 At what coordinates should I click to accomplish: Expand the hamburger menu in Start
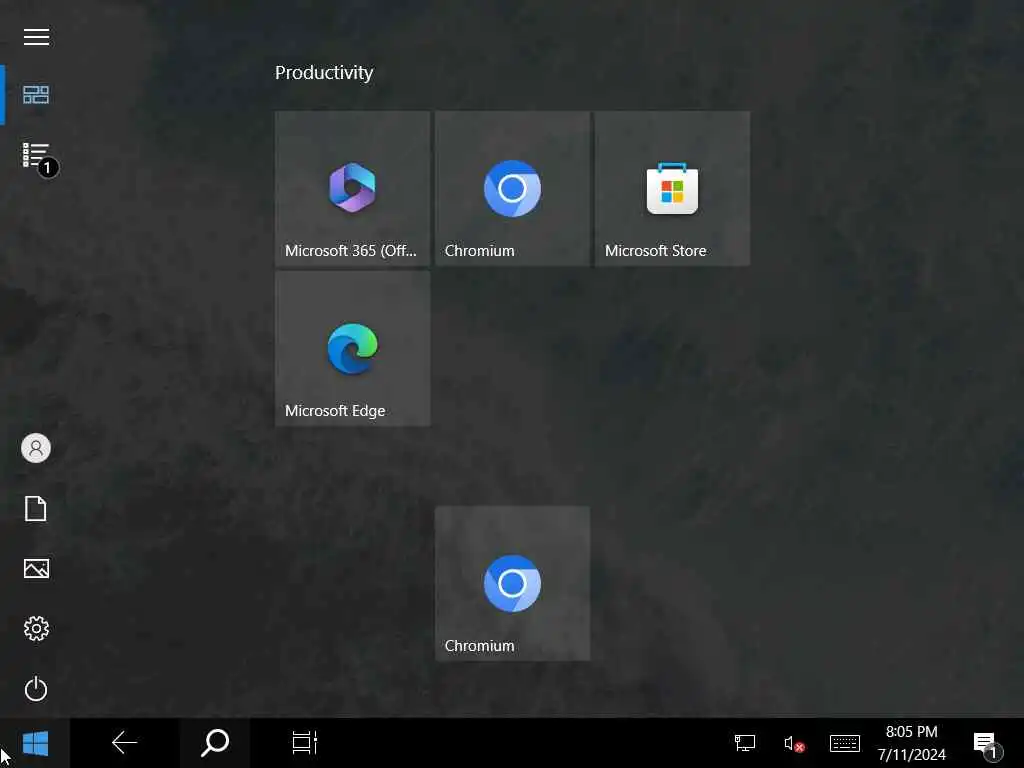[x=36, y=37]
